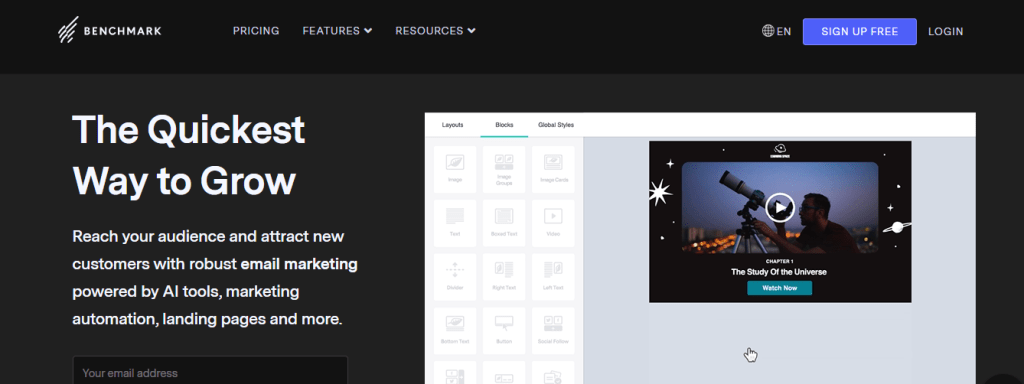Play the telescope video preview
Image resolution: width=1024 pixels, height=384 pixels.
coord(780,208)
